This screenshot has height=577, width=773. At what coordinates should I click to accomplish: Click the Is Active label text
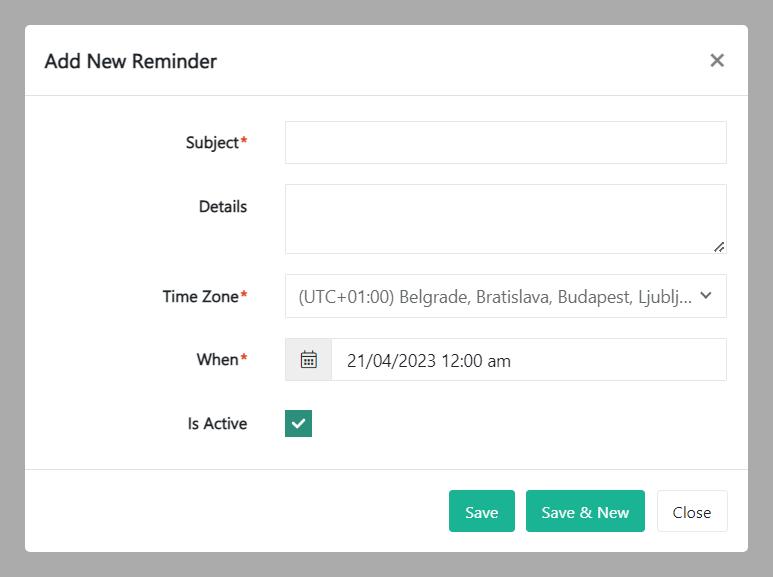point(217,424)
